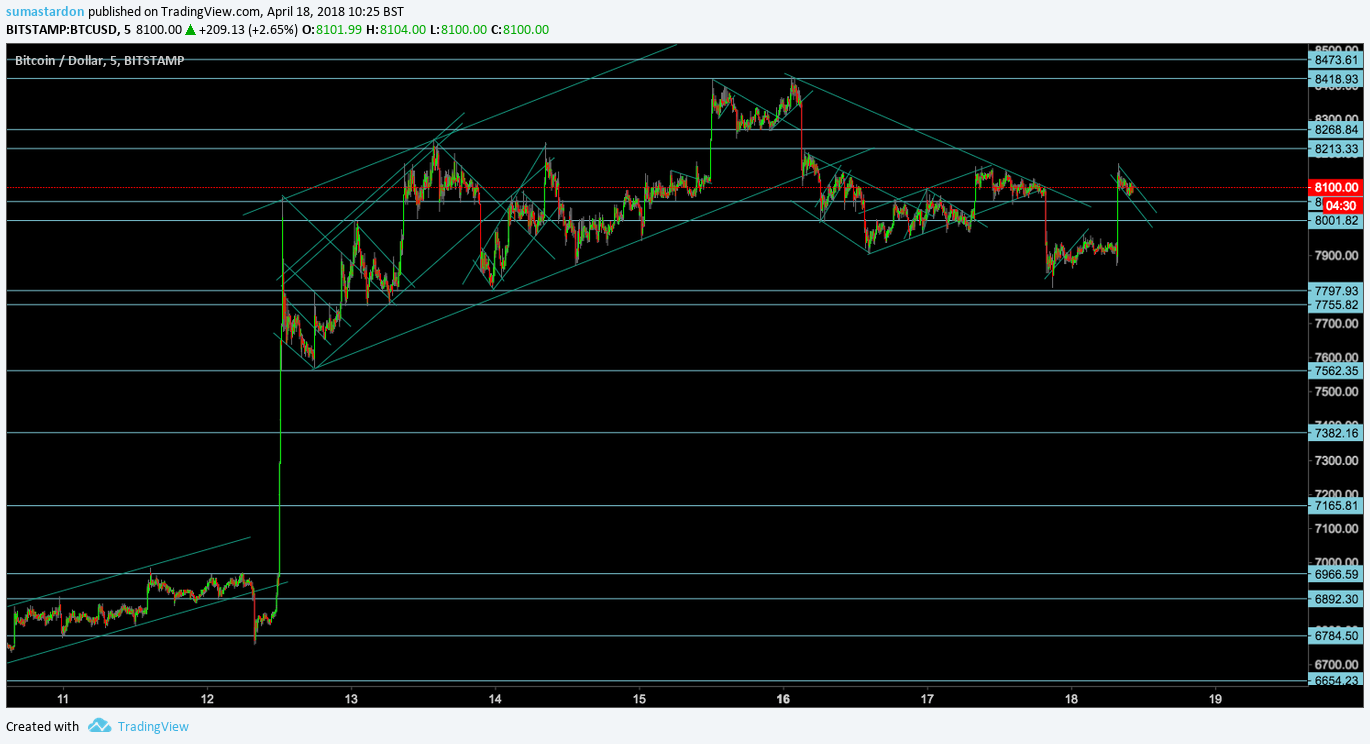Select the 8213.33 price level label
The height and width of the screenshot is (744, 1370).
pyautogui.click(x=1336, y=149)
